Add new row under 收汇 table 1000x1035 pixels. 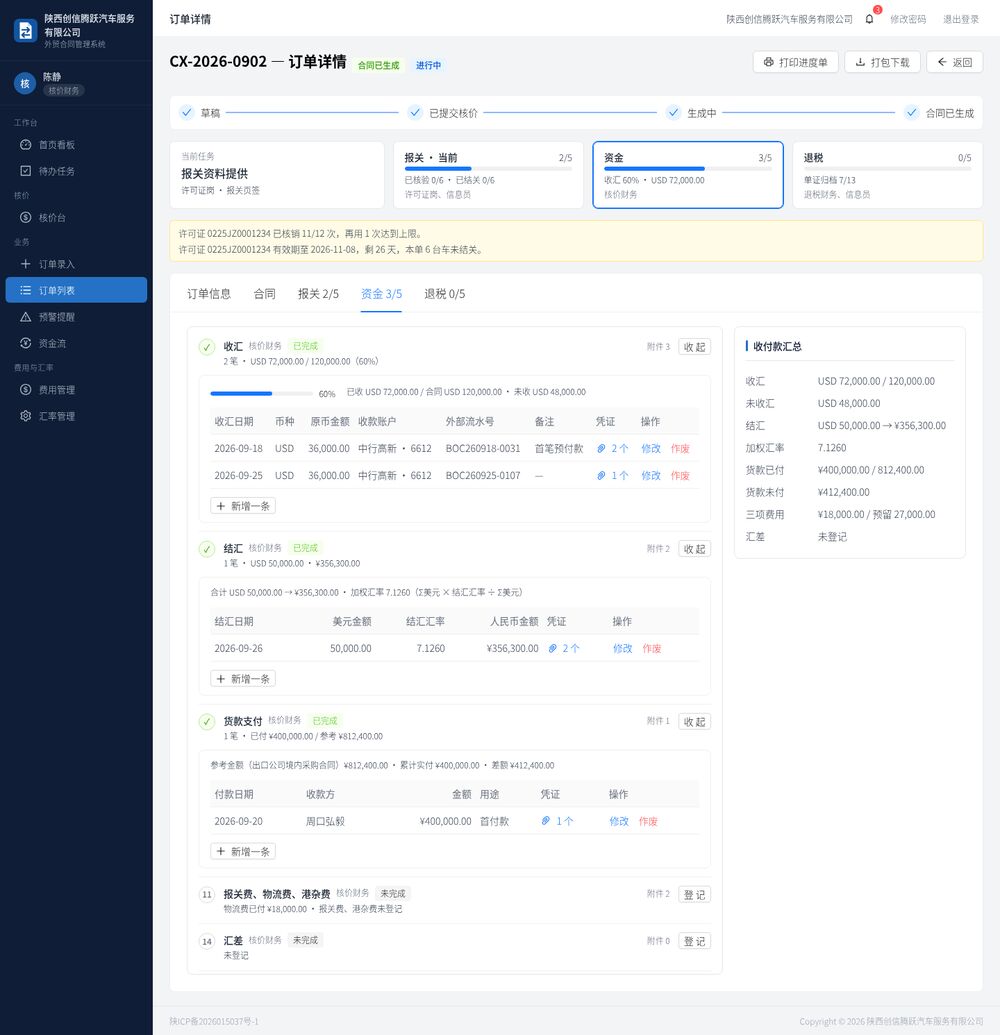tap(243, 506)
